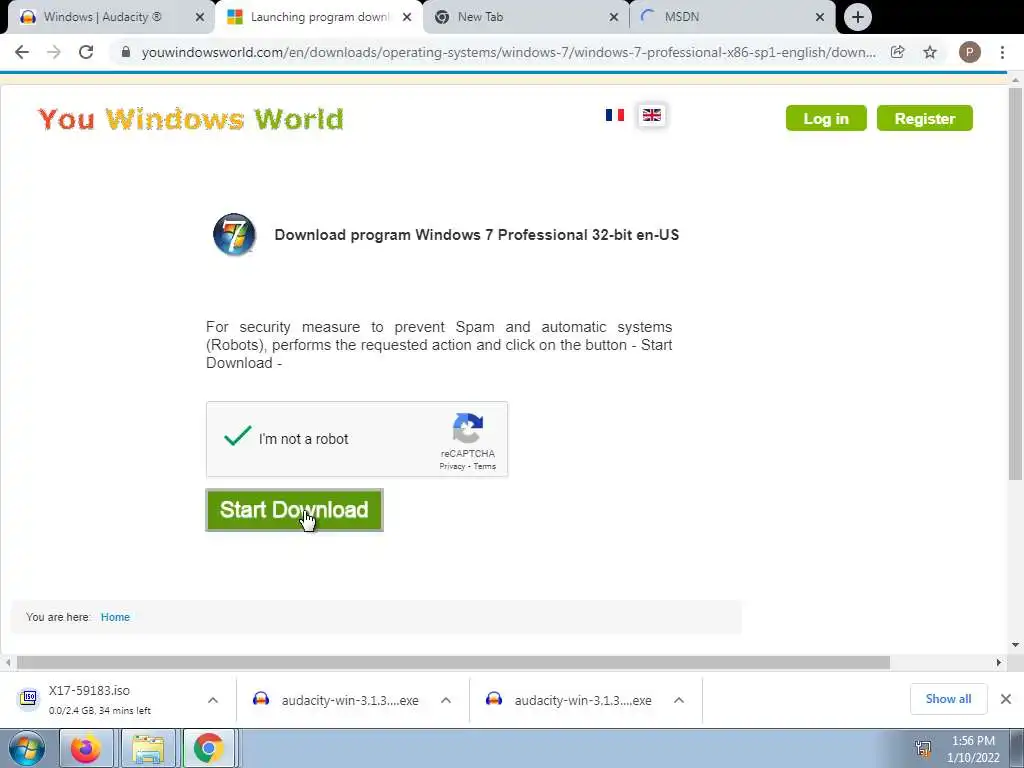The width and height of the screenshot is (1024, 768).
Task: Click the Windows 7 logo image
Action: click(x=234, y=234)
